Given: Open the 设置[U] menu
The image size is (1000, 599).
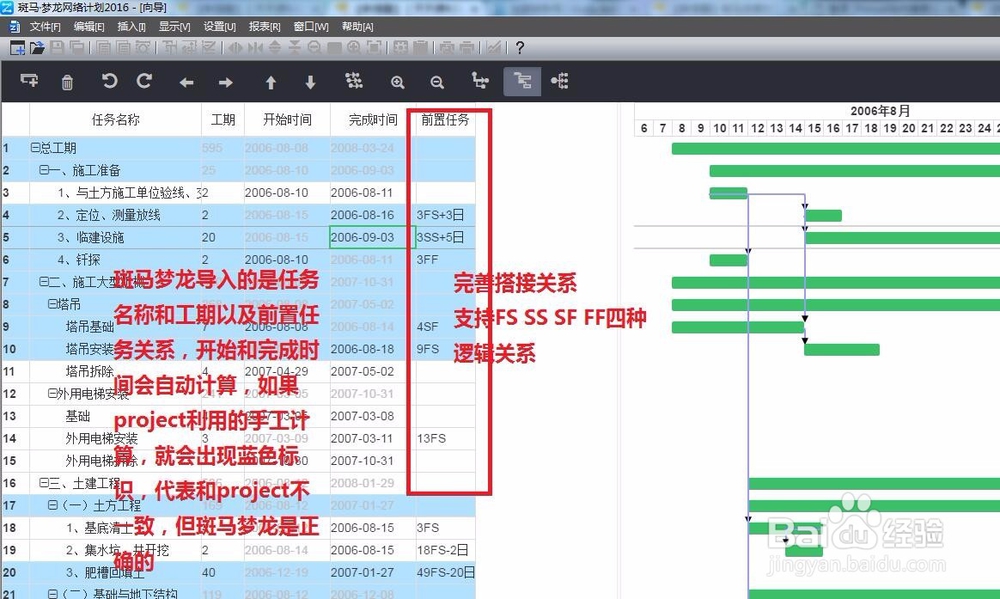Looking at the screenshot, I should pyautogui.click(x=219, y=27).
